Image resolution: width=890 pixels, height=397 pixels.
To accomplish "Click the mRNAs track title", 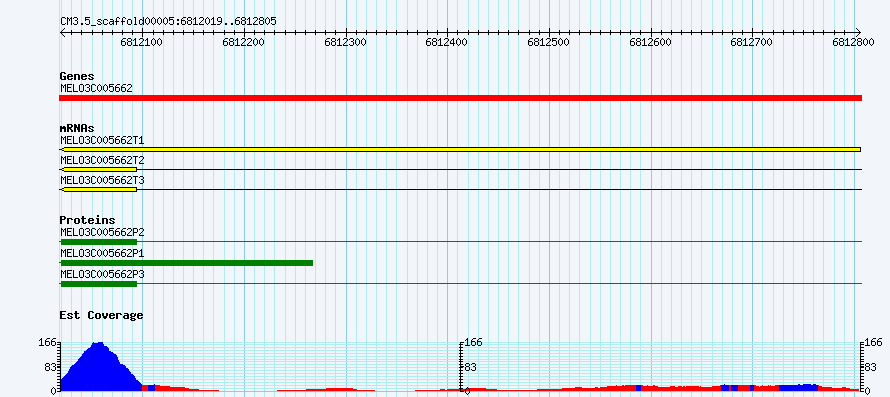I will [x=77, y=128].
